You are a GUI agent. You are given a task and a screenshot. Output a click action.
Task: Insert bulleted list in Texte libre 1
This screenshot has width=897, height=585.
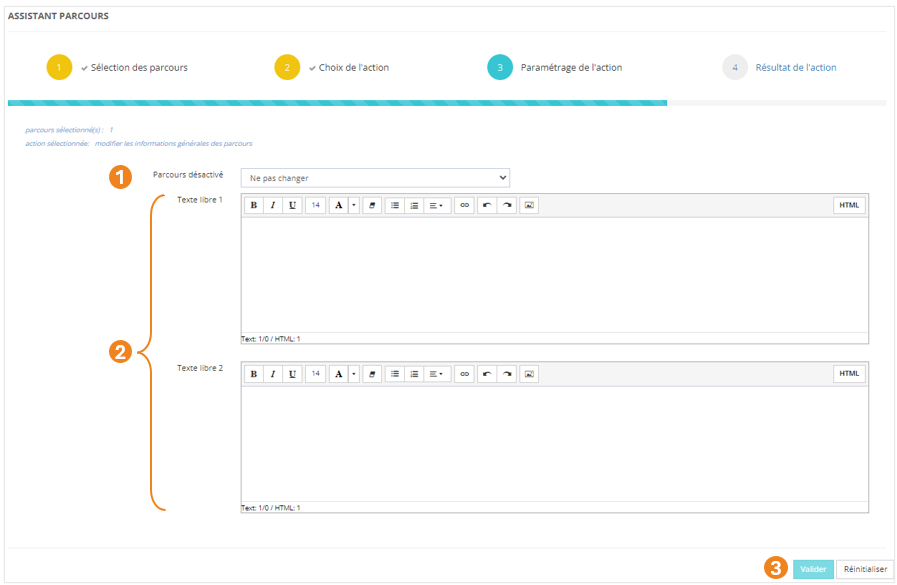point(395,205)
